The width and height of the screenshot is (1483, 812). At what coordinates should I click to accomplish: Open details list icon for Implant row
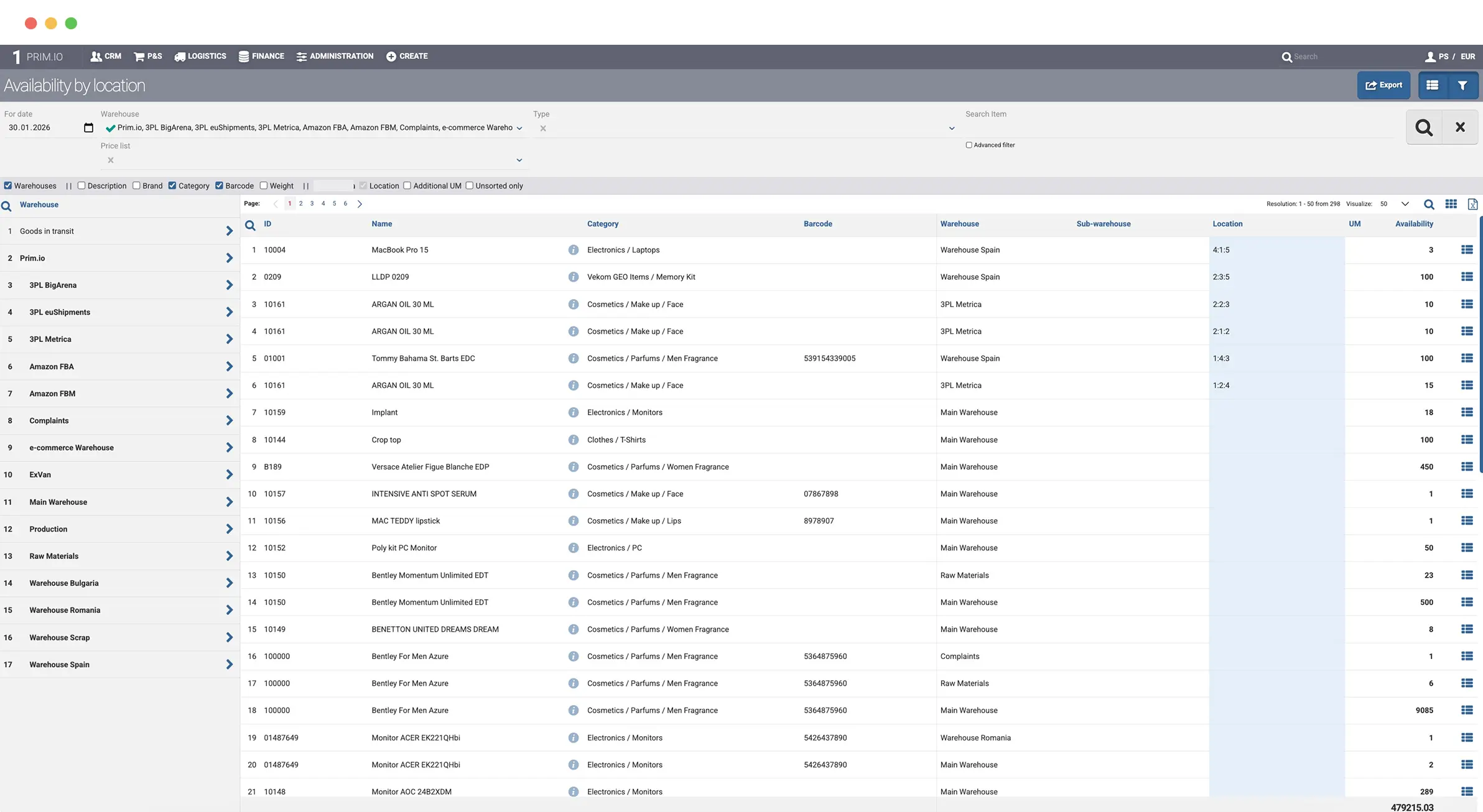[x=1467, y=412]
